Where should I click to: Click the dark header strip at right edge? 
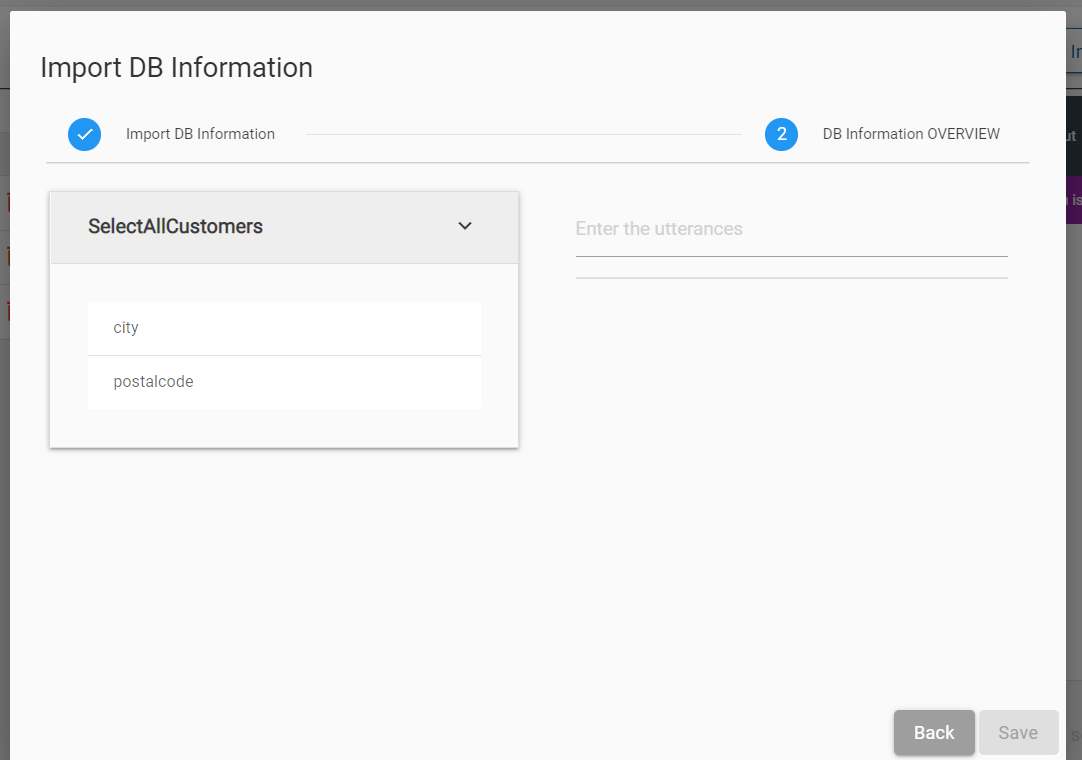pyautogui.click(x=1074, y=136)
